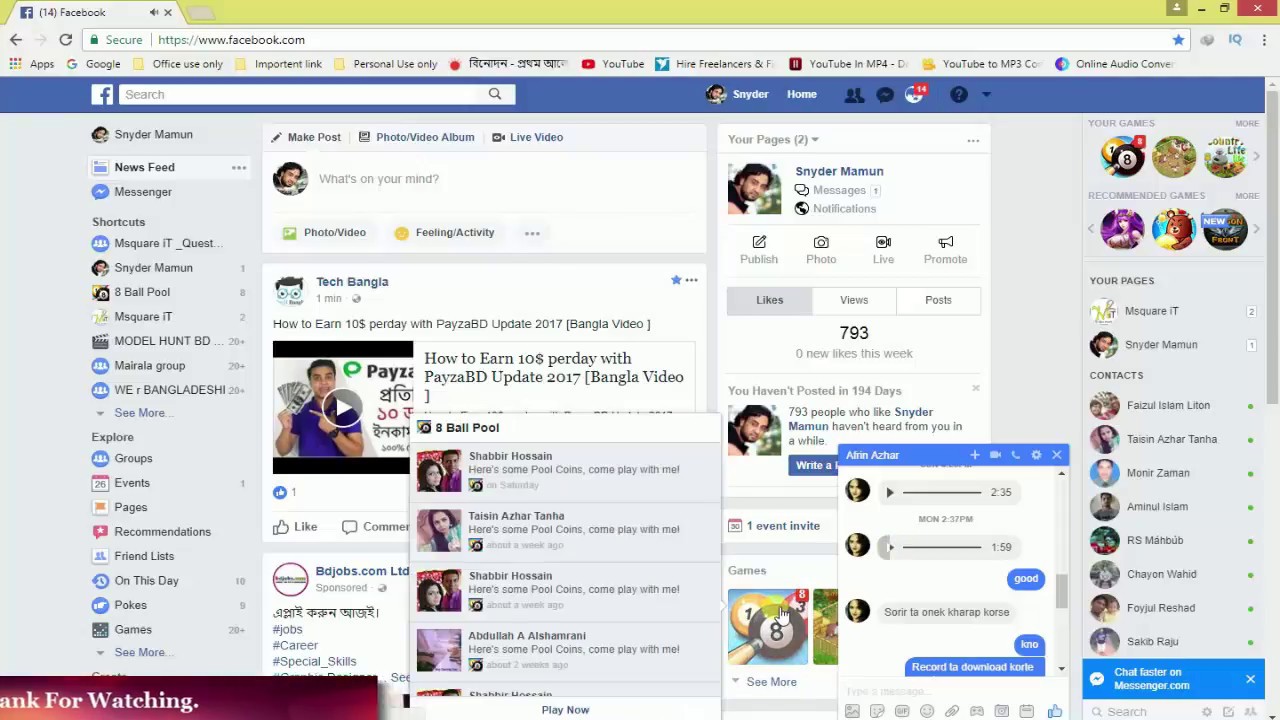The image size is (1280, 720).
Task: Dismiss the You Haven't Posted notice
Action: point(976,388)
